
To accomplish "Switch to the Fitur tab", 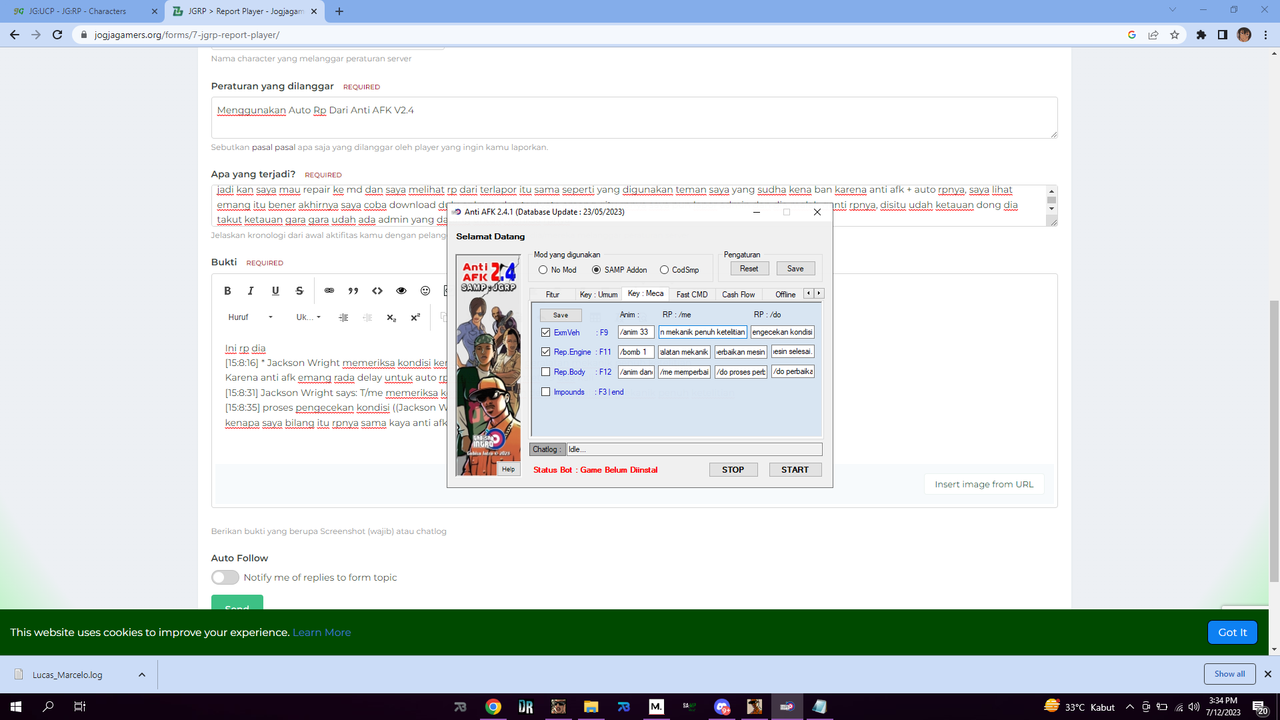I will click(552, 294).
